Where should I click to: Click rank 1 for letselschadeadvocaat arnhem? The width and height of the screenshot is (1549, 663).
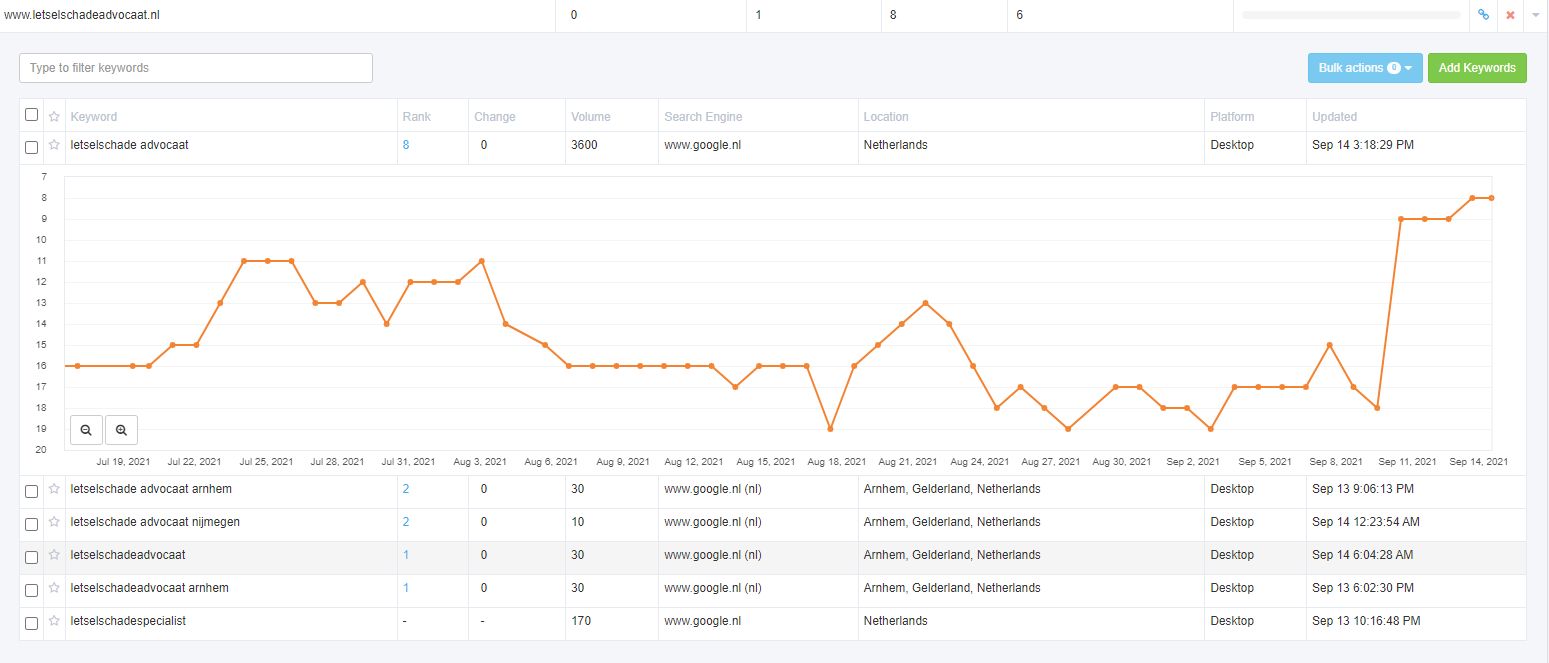406,588
